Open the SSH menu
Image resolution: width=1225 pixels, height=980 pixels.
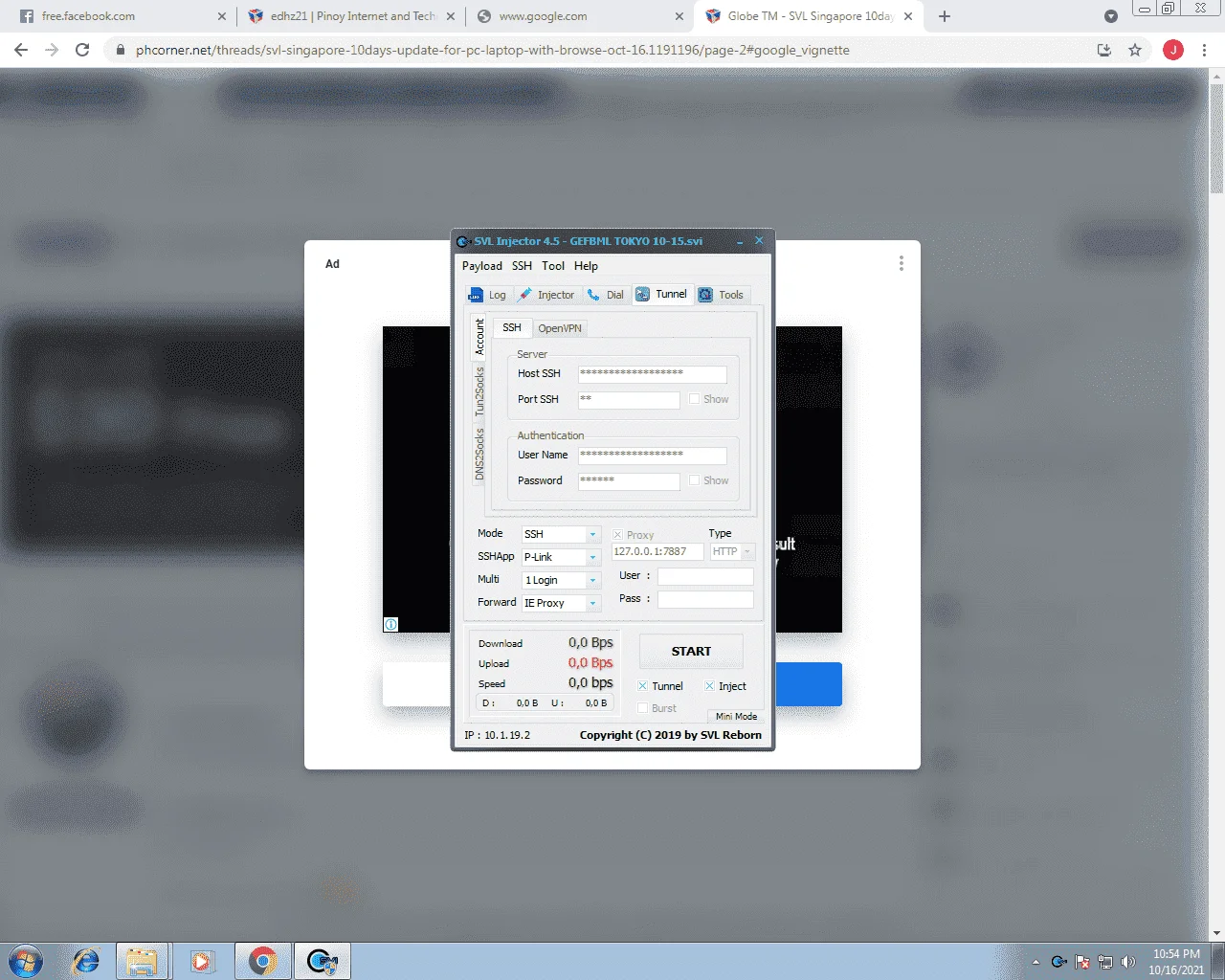tap(522, 266)
